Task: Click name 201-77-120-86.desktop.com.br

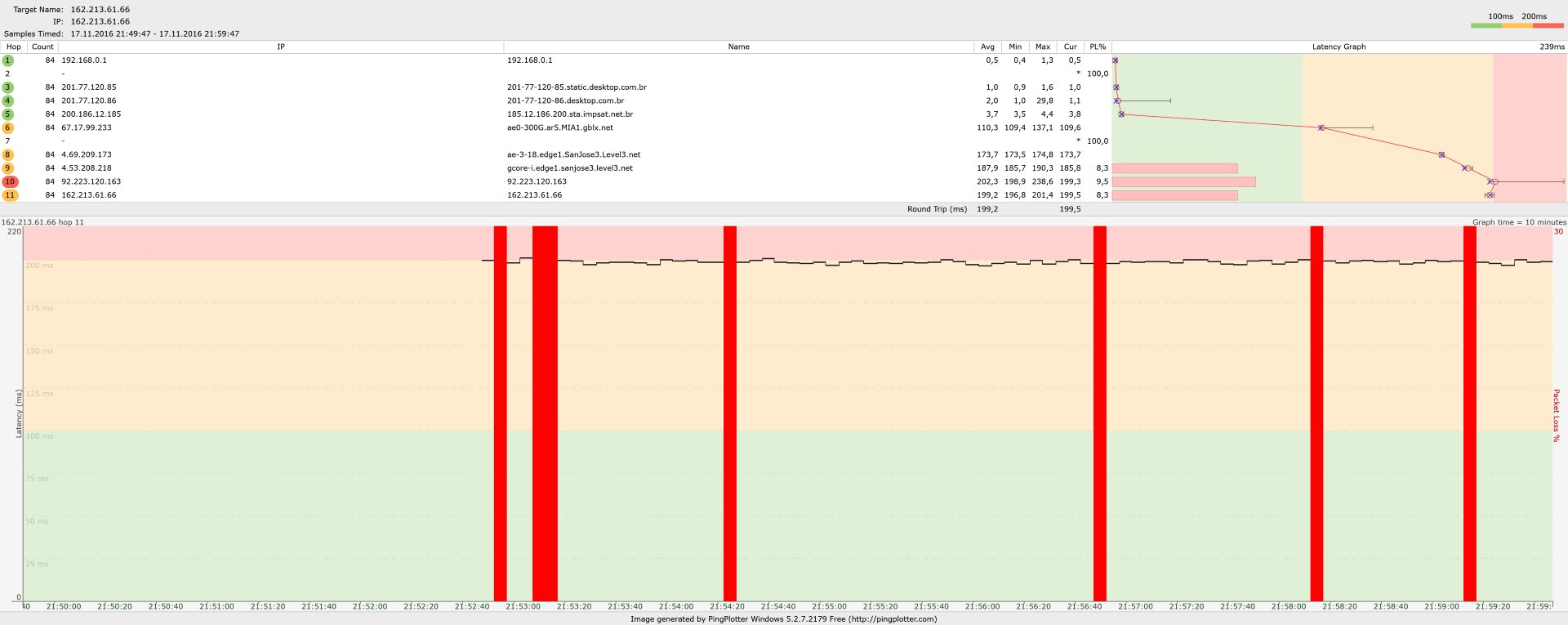Action: 565,101
